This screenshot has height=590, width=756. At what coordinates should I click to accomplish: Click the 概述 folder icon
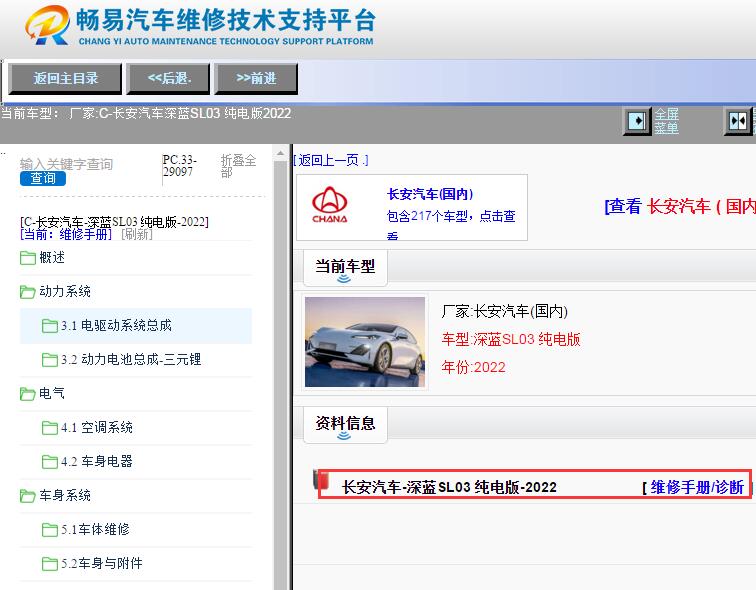point(27,258)
